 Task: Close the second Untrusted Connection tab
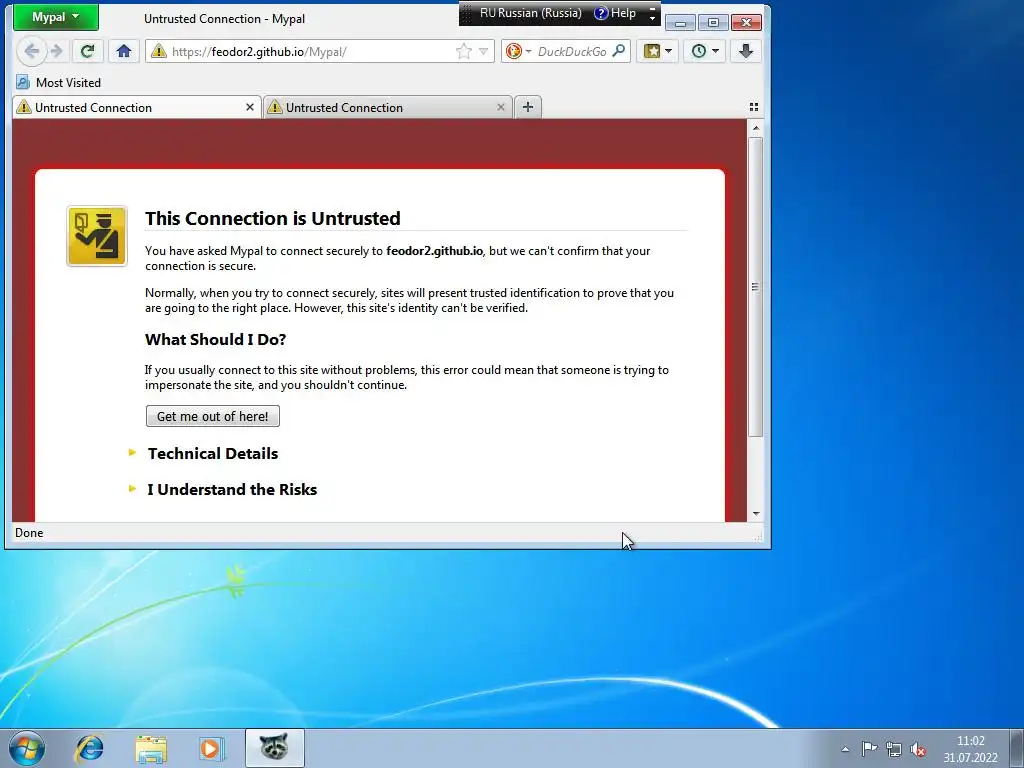[x=500, y=107]
